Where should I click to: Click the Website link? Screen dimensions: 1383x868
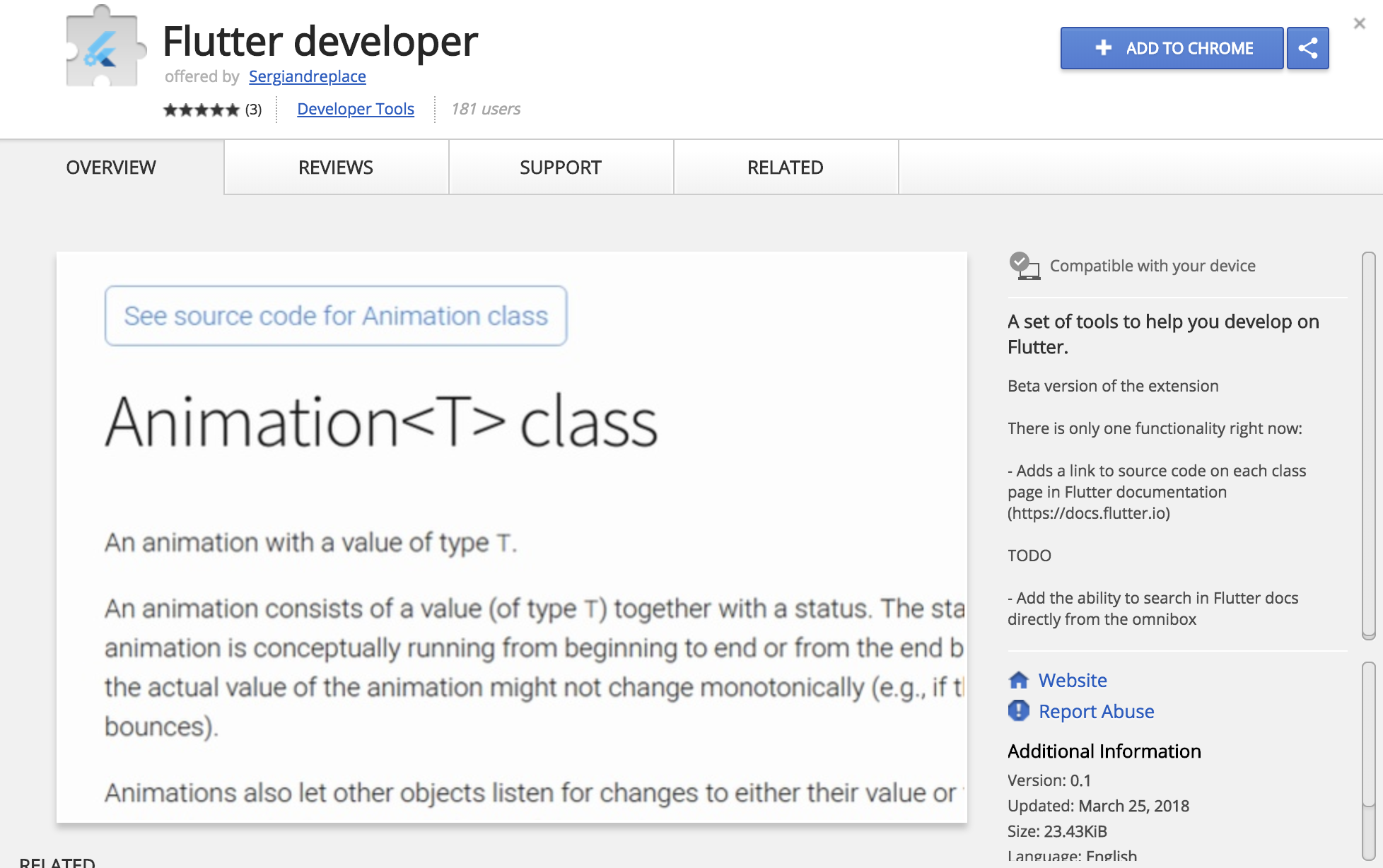pyautogui.click(x=1073, y=680)
